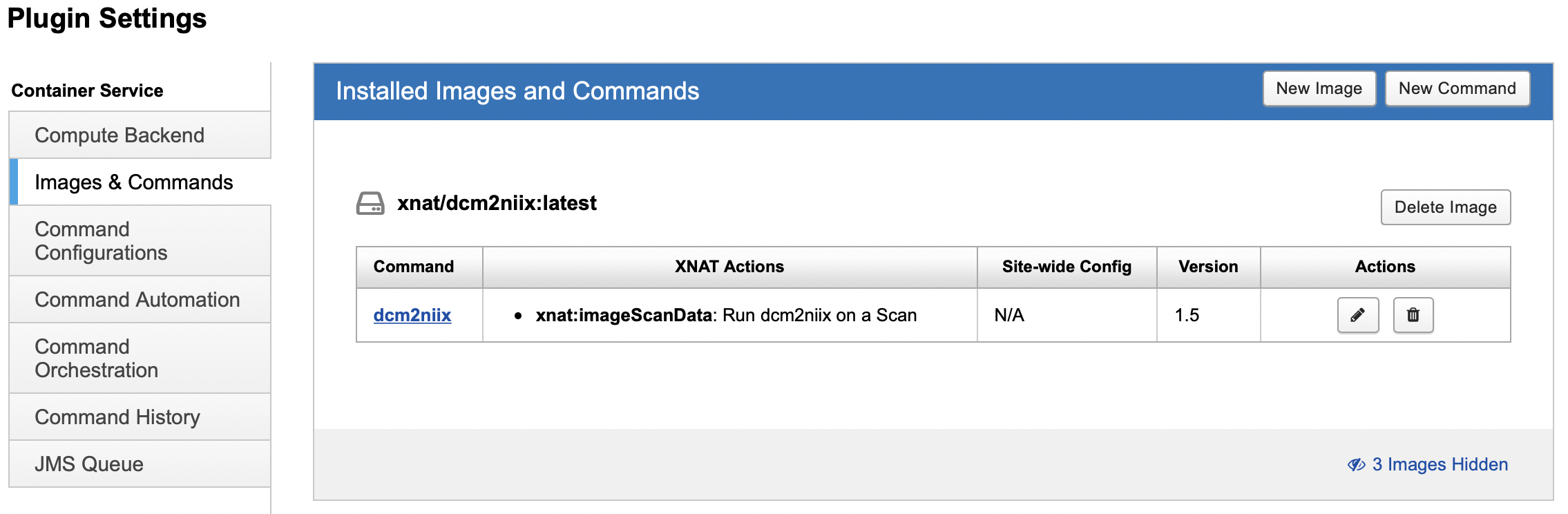Open Command Automation settings

point(137,300)
